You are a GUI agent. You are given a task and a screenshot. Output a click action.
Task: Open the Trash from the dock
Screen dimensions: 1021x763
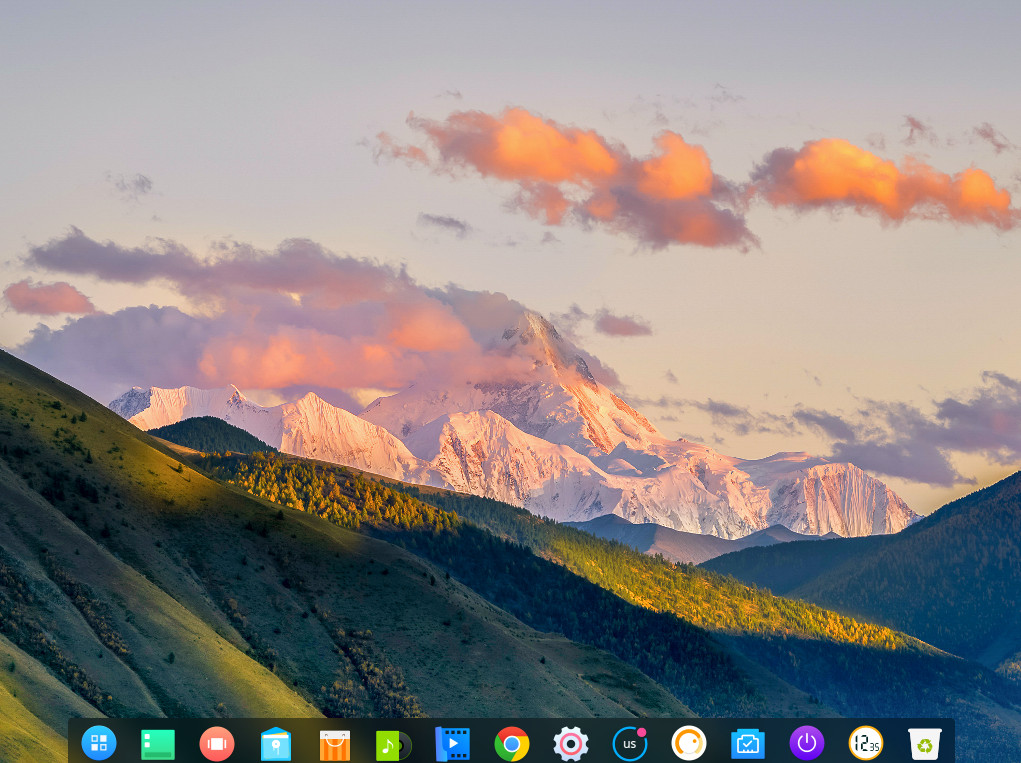(x=925, y=744)
